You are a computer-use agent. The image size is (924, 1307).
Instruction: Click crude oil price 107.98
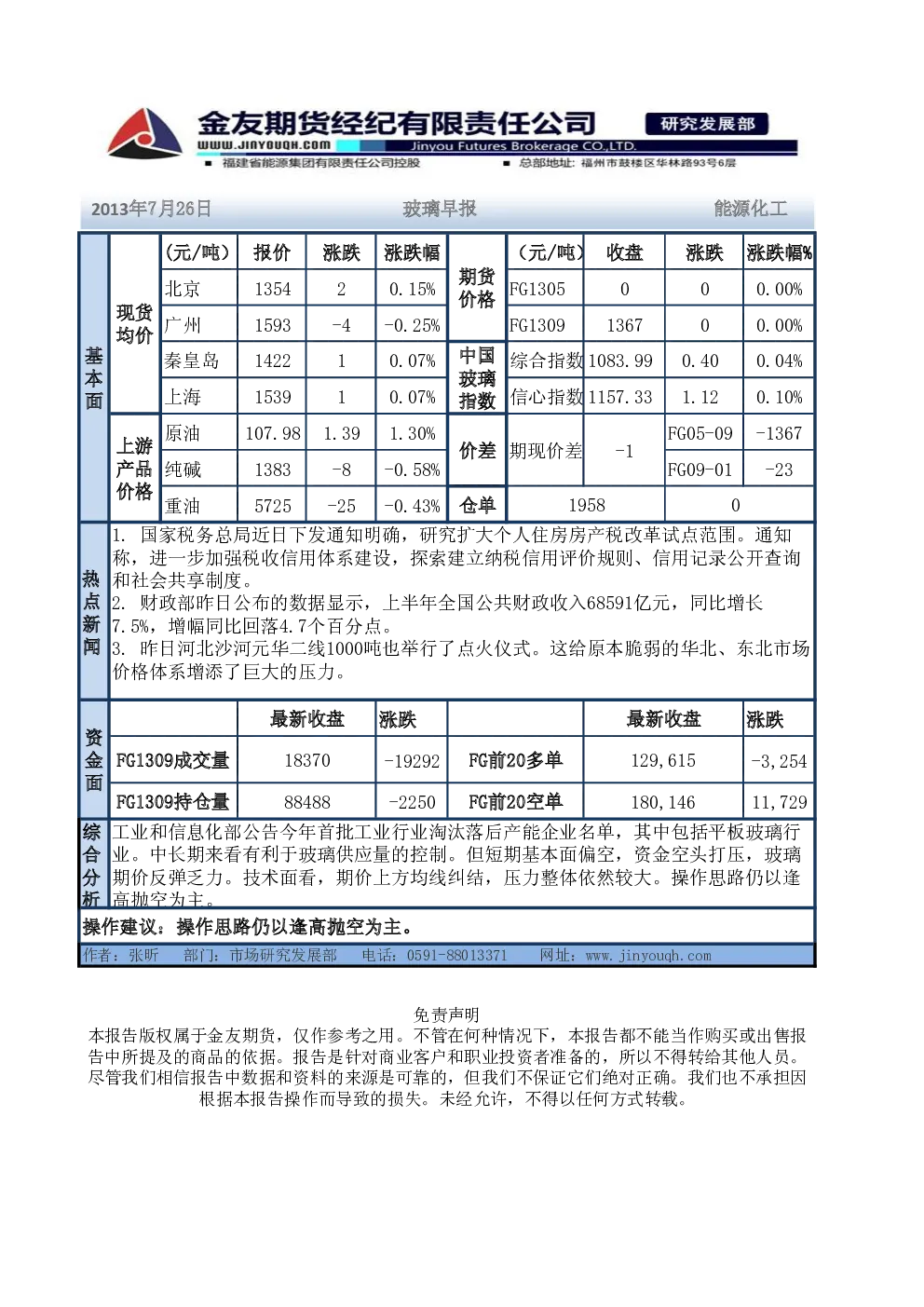(273, 433)
